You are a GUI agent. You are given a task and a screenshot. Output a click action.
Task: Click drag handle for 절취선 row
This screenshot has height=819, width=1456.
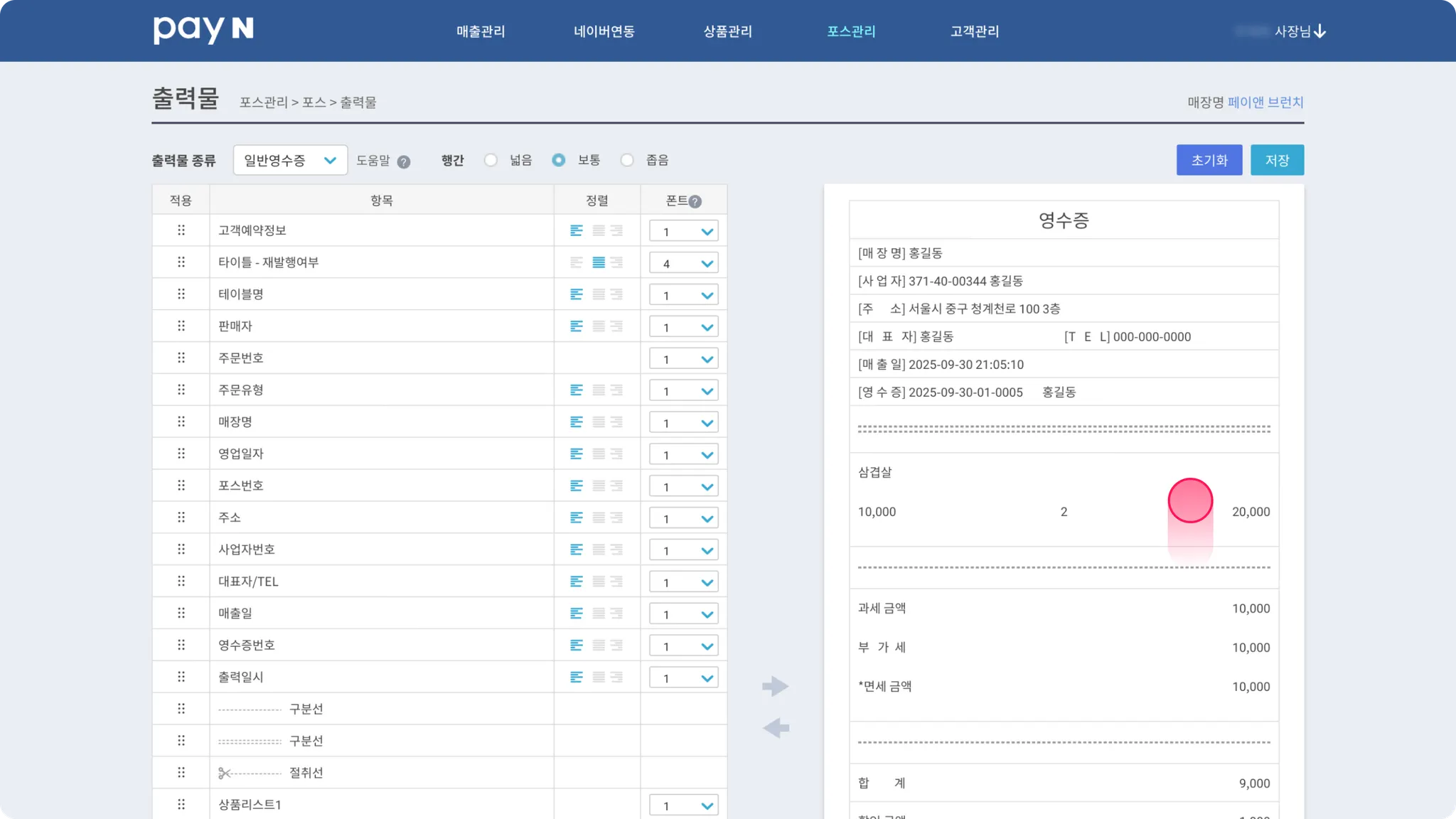click(181, 773)
